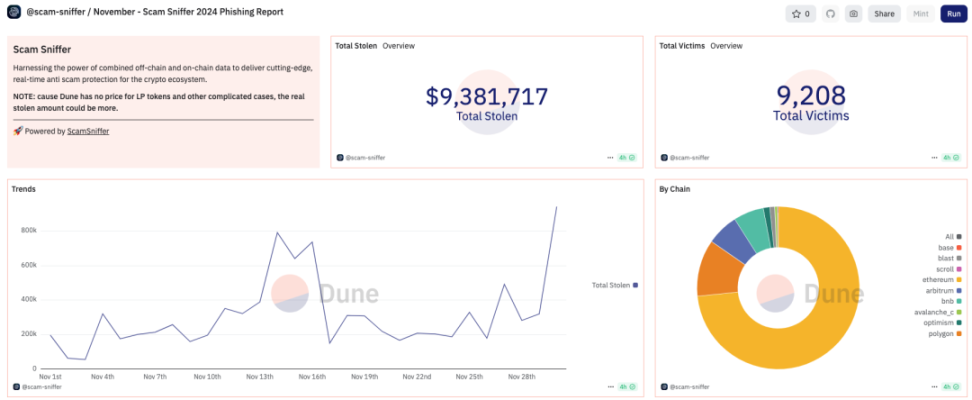Open the ScamSniffer powered-by link
Image resolution: width=972 pixels, height=400 pixels.
click(x=88, y=131)
